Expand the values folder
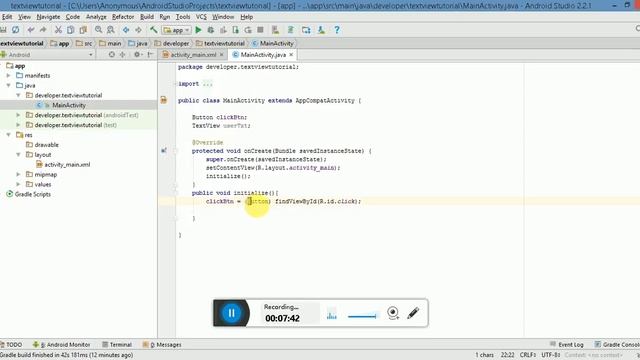This screenshot has width=640, height=360. [18, 184]
